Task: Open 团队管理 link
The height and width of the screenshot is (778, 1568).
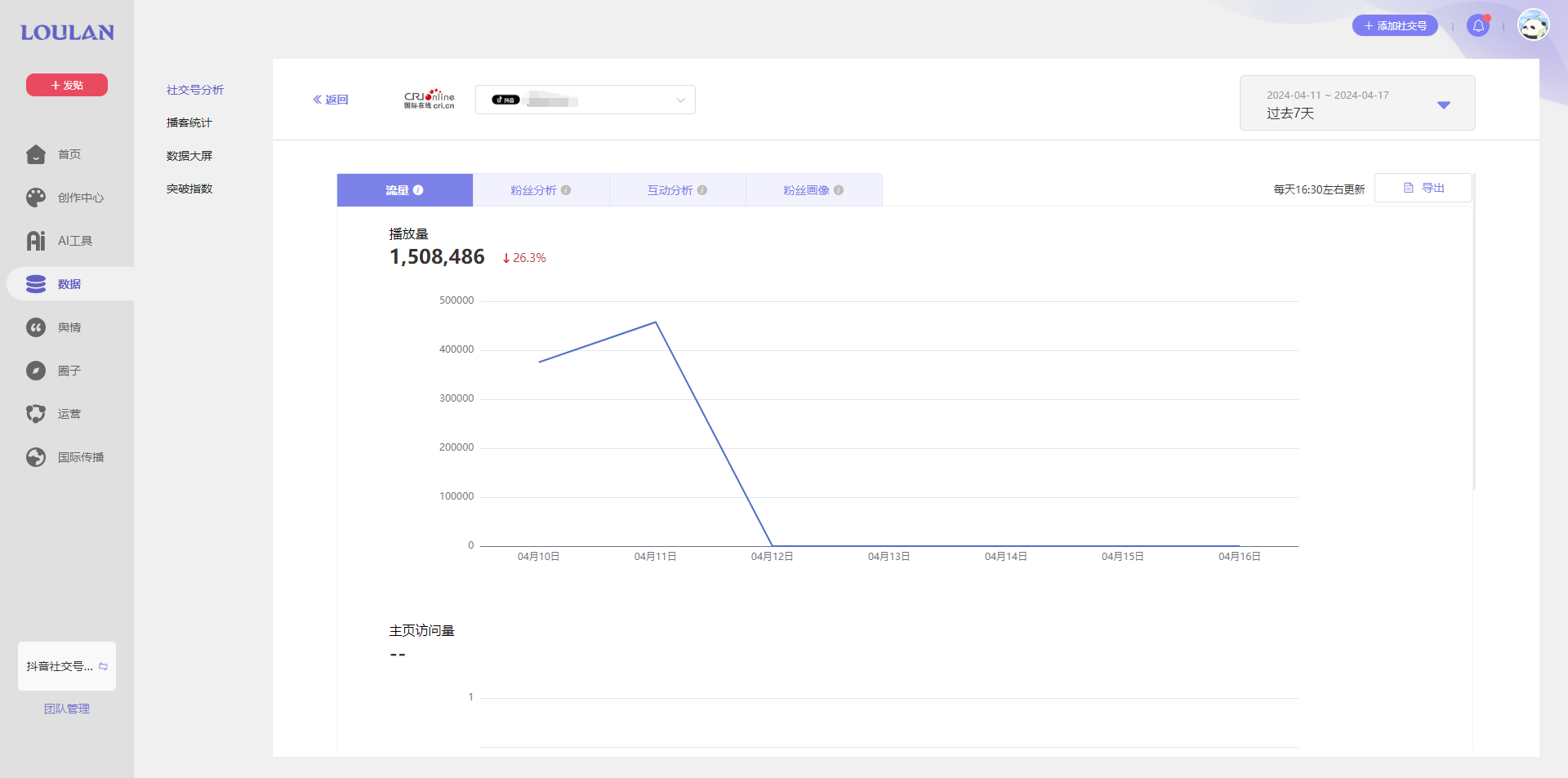Action: (x=67, y=709)
